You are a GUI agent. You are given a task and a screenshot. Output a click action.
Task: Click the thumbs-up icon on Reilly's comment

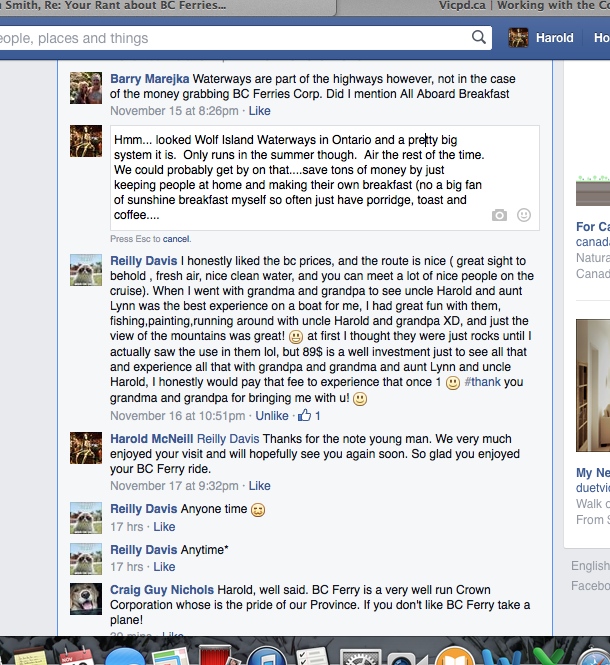tap(304, 415)
